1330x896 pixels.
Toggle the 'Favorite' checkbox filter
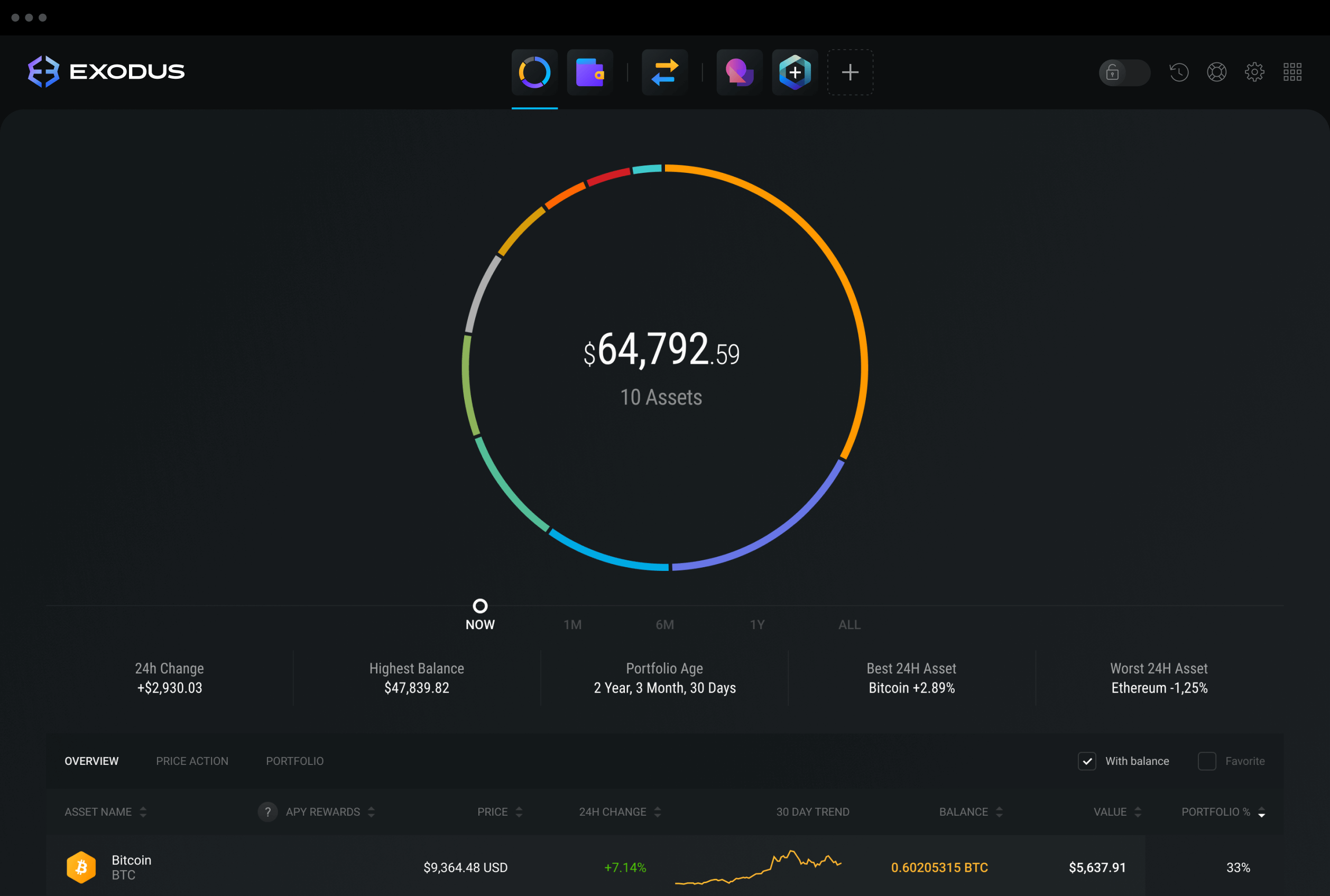(x=1206, y=761)
